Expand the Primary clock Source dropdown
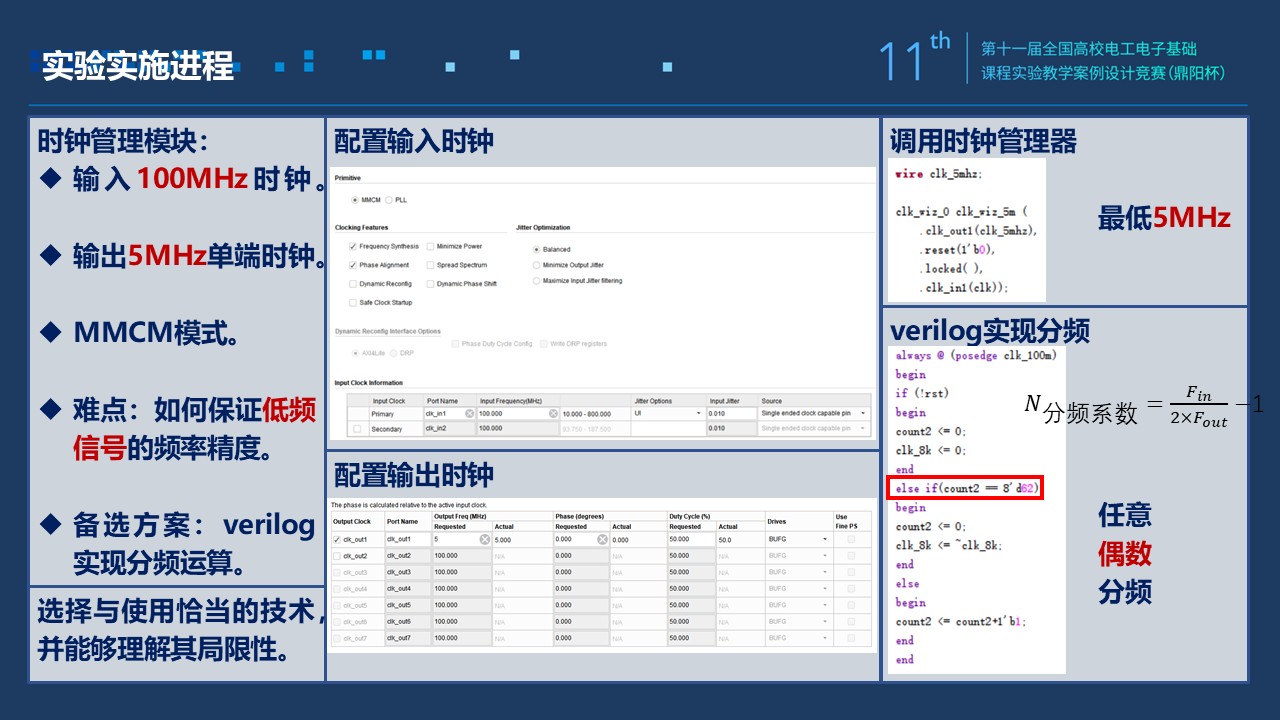The image size is (1280, 720). click(x=862, y=413)
